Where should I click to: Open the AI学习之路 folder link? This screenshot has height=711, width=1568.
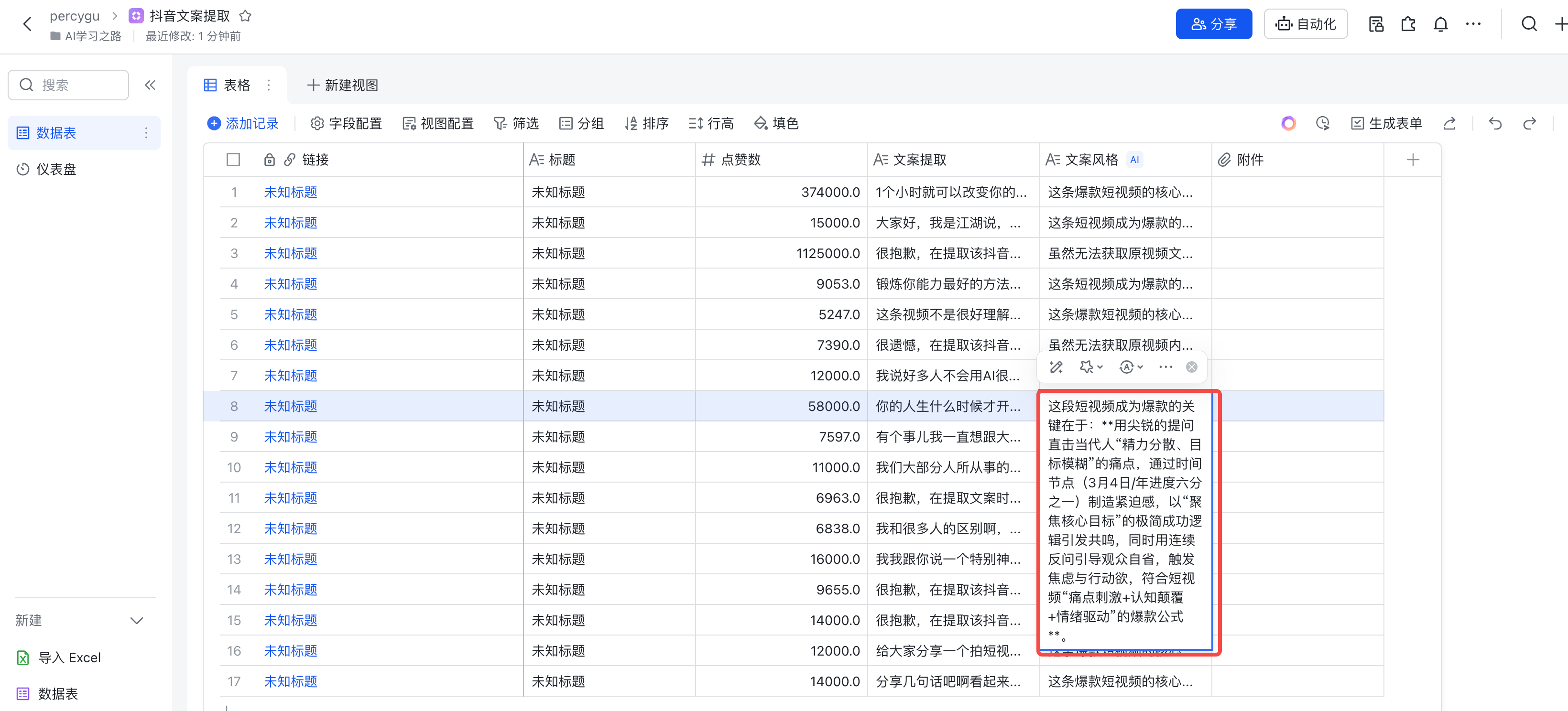[86, 36]
